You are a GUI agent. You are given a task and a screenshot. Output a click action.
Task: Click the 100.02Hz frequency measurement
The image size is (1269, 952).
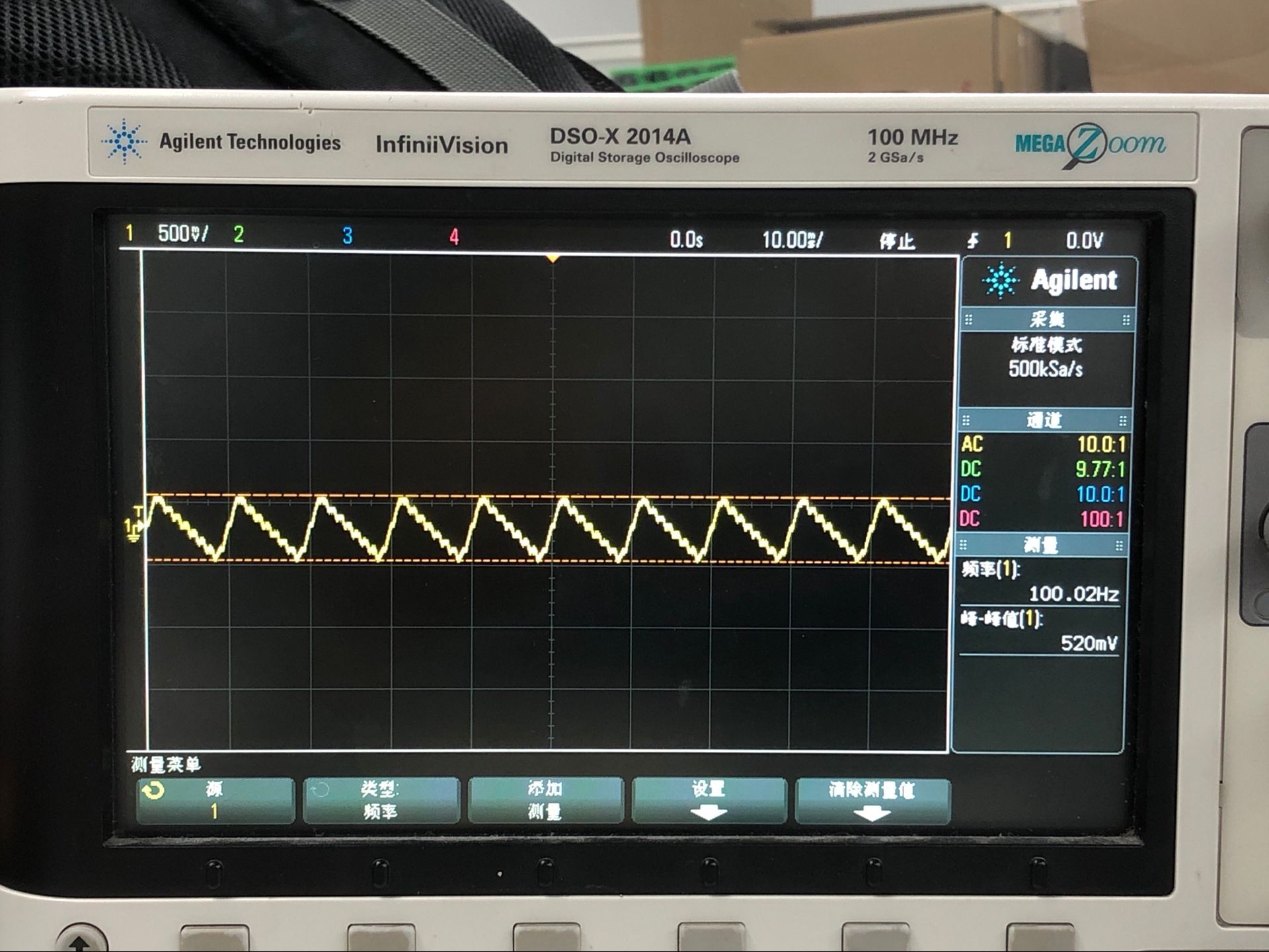1073,594
